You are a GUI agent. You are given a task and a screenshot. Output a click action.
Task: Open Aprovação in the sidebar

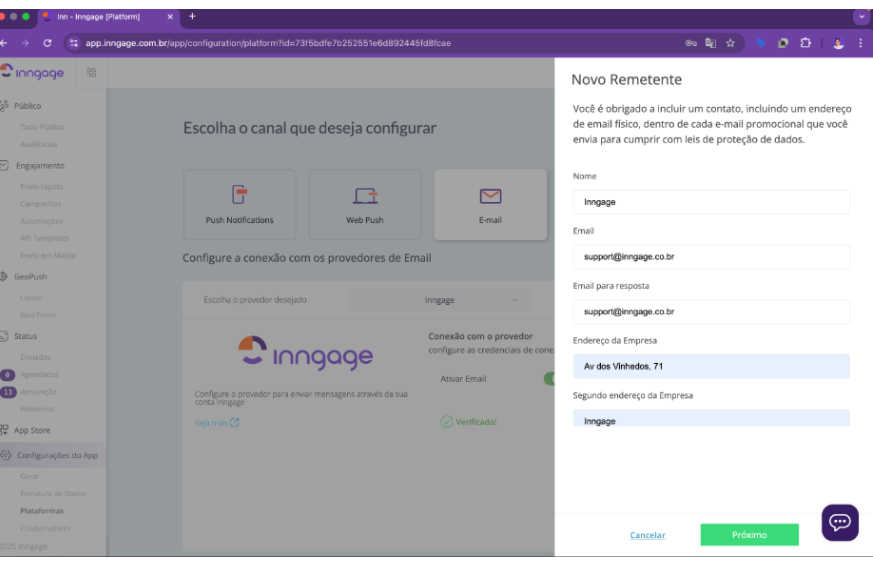(38, 391)
